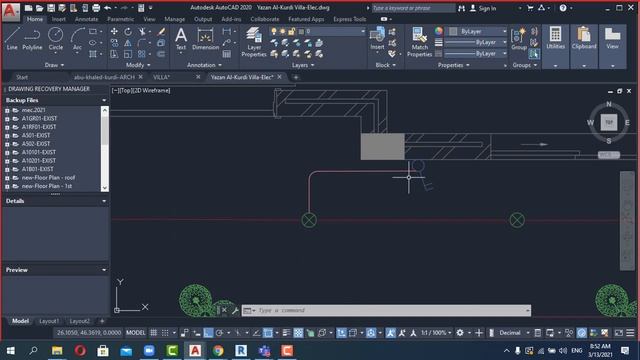Open the Parametric ribbon tab

[x=120, y=19]
